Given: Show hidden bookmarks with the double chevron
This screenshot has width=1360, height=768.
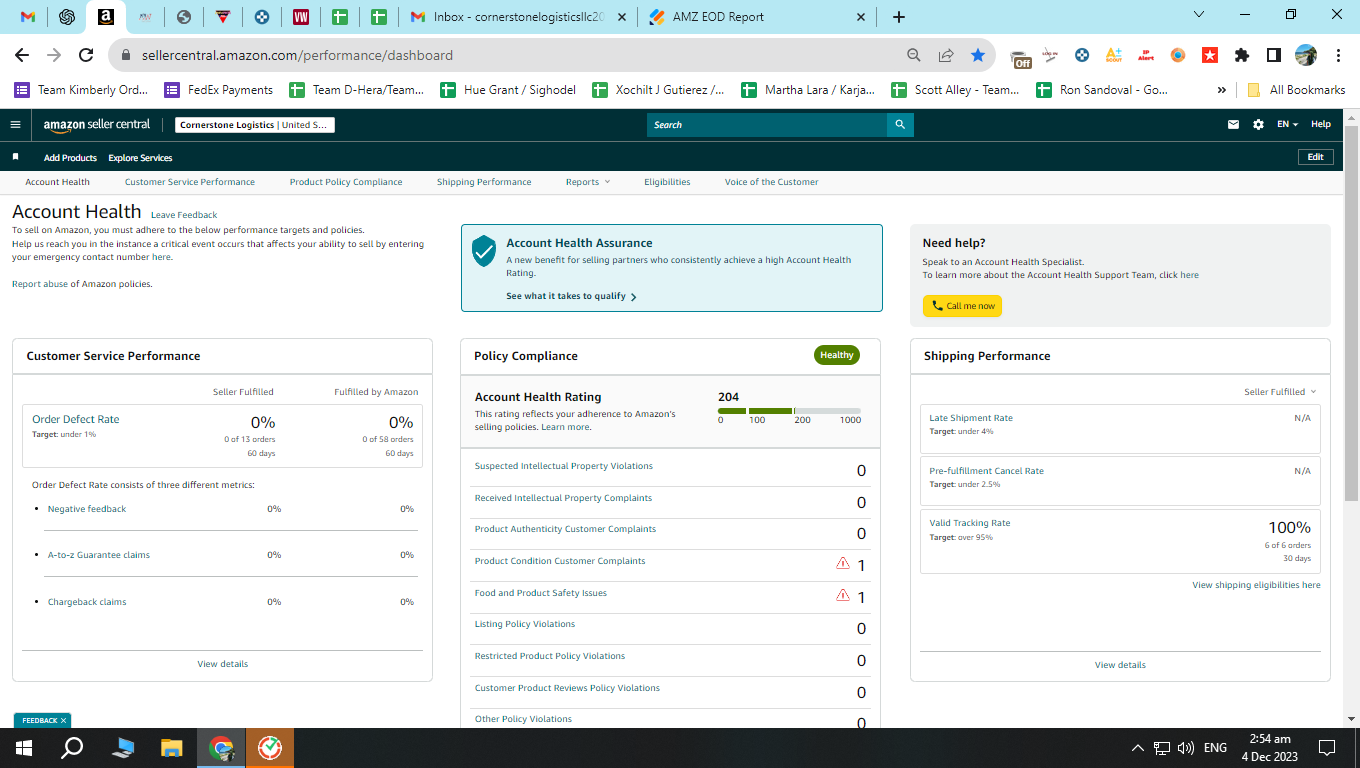Looking at the screenshot, I should pos(1221,89).
